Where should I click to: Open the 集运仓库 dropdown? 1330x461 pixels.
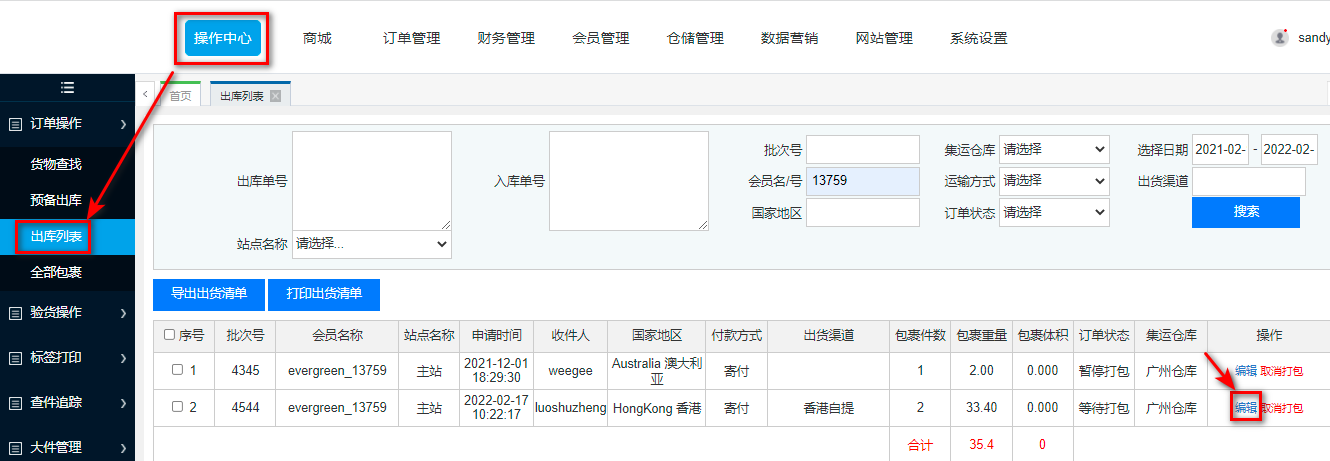point(1054,150)
